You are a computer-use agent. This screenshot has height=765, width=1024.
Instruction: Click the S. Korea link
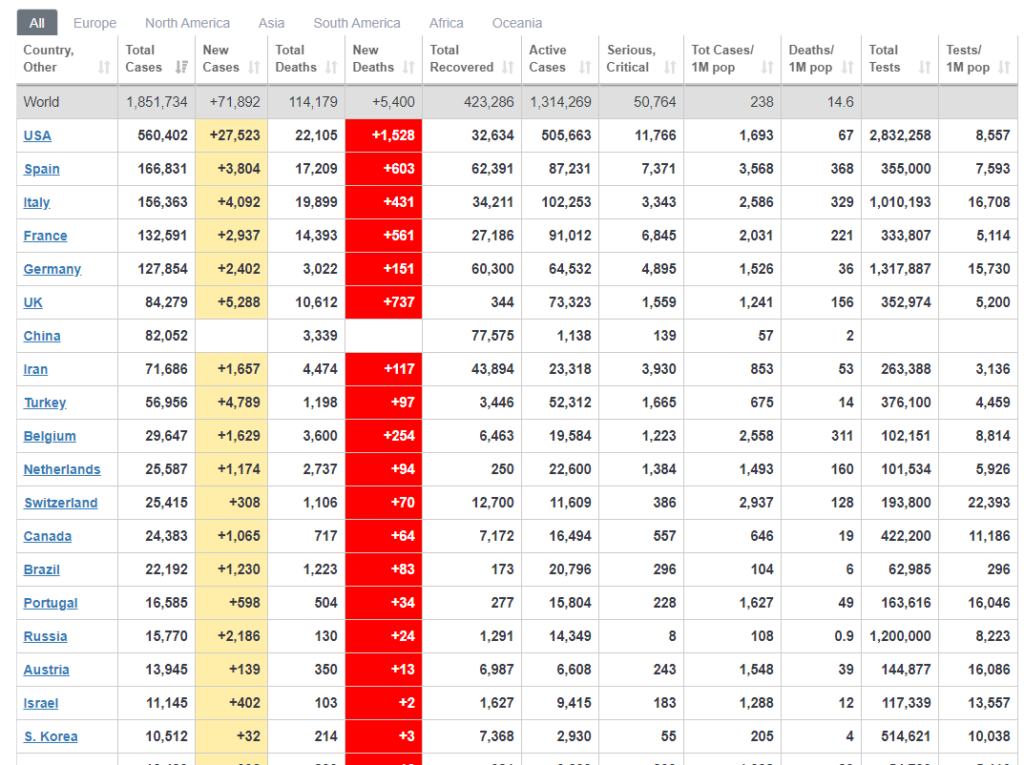pyautogui.click(x=51, y=737)
